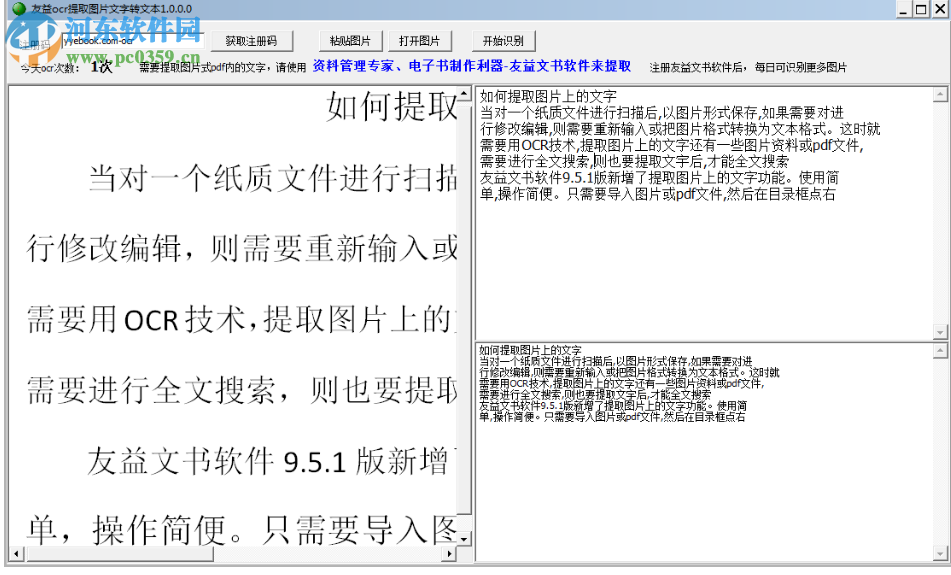Click the registration code input field
The height and width of the screenshot is (575, 951).
[x=132, y=41]
